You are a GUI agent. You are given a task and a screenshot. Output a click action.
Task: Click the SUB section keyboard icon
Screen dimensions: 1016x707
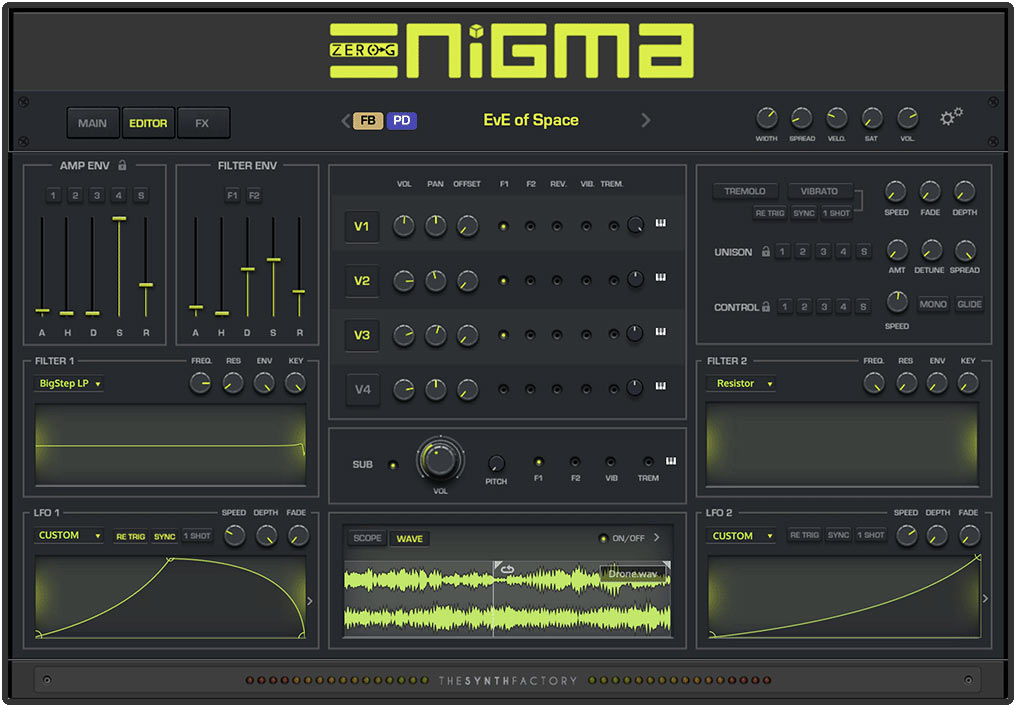(x=671, y=461)
